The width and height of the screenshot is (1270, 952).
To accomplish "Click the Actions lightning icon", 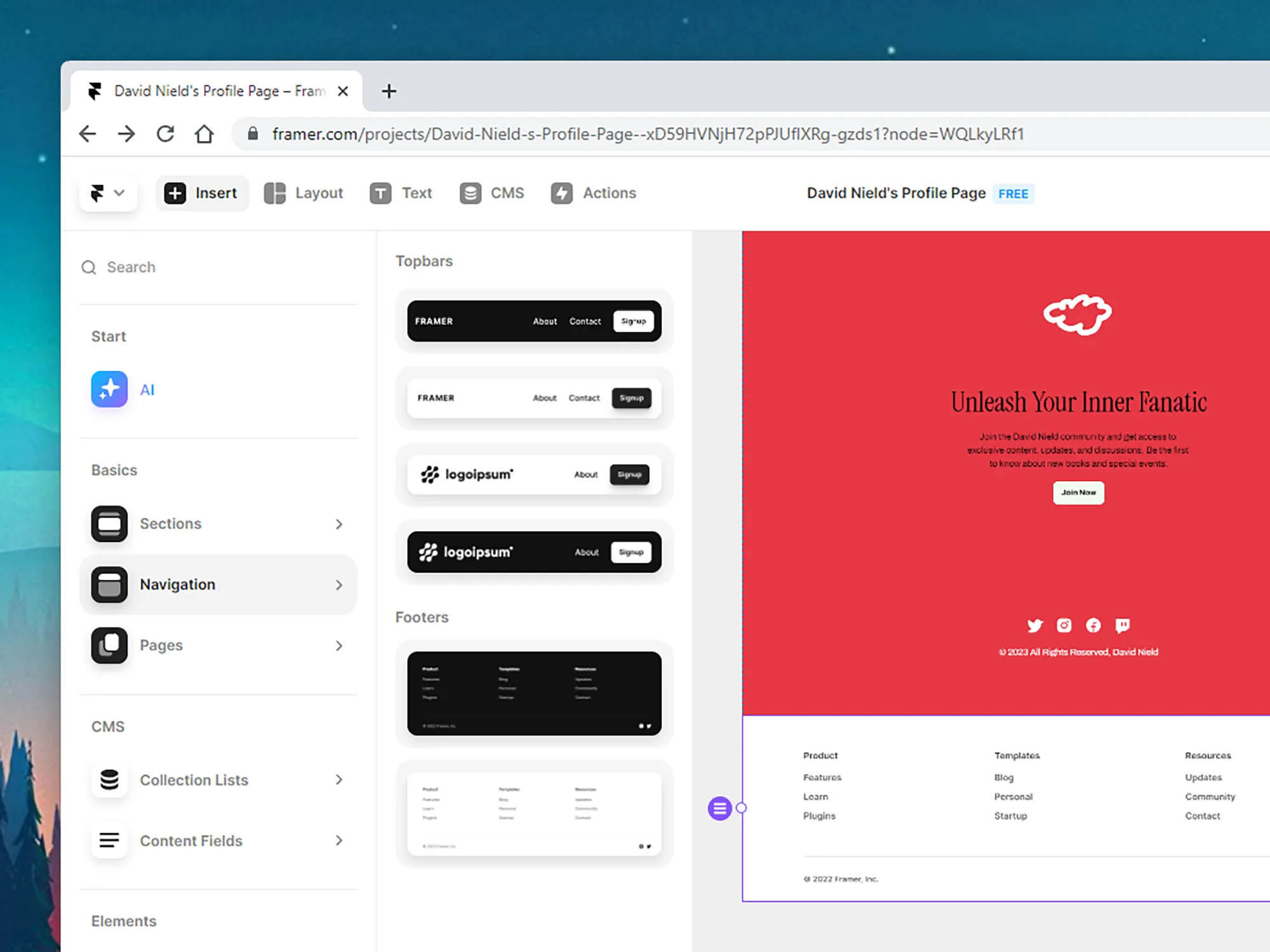I will 562,193.
